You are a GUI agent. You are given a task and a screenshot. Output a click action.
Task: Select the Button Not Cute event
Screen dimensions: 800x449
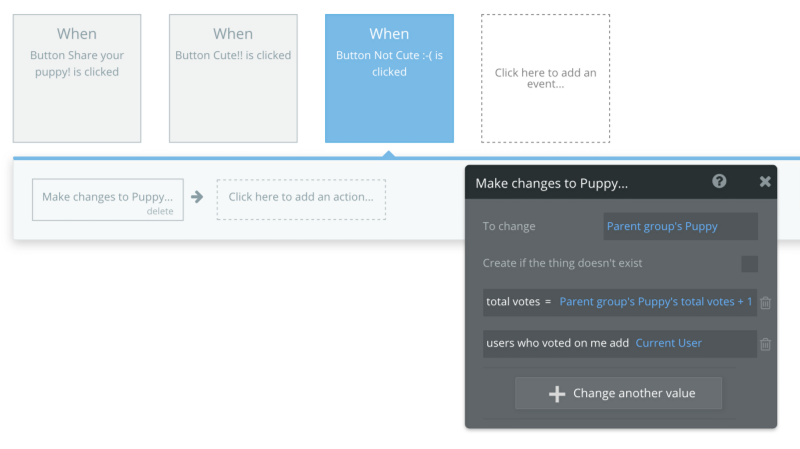pyautogui.click(x=389, y=78)
